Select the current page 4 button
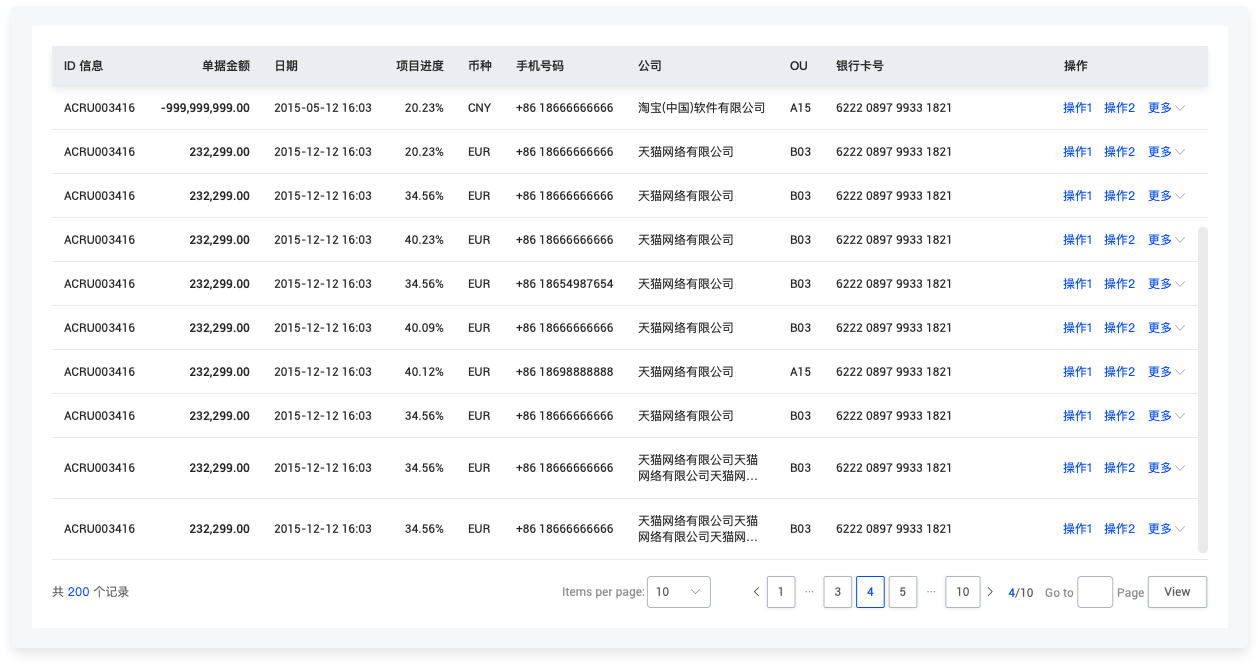 pos(870,592)
